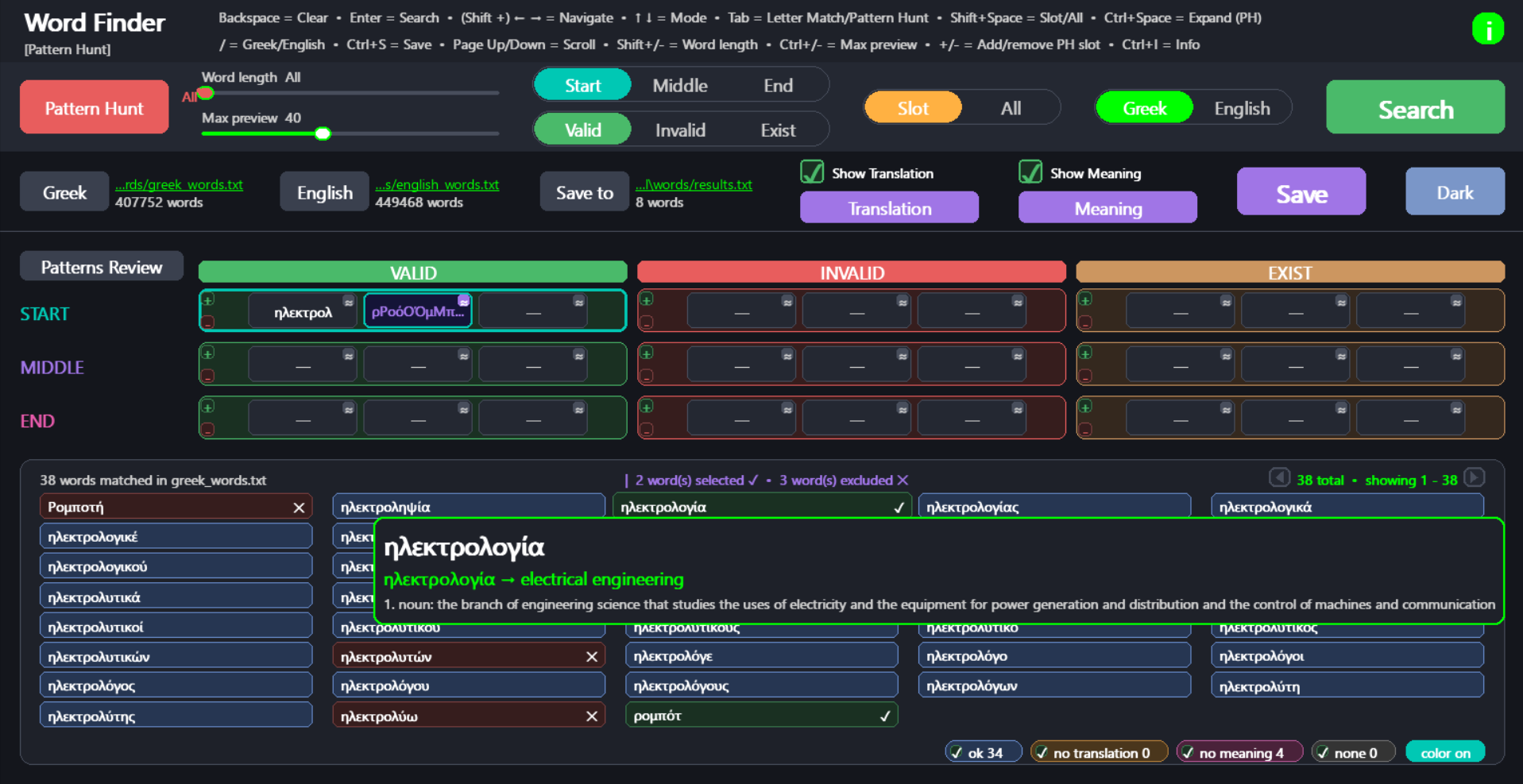The image size is (1523, 784).
Task: Remove a slot from the EXIST MIDDLE row
Action: 1085,376
